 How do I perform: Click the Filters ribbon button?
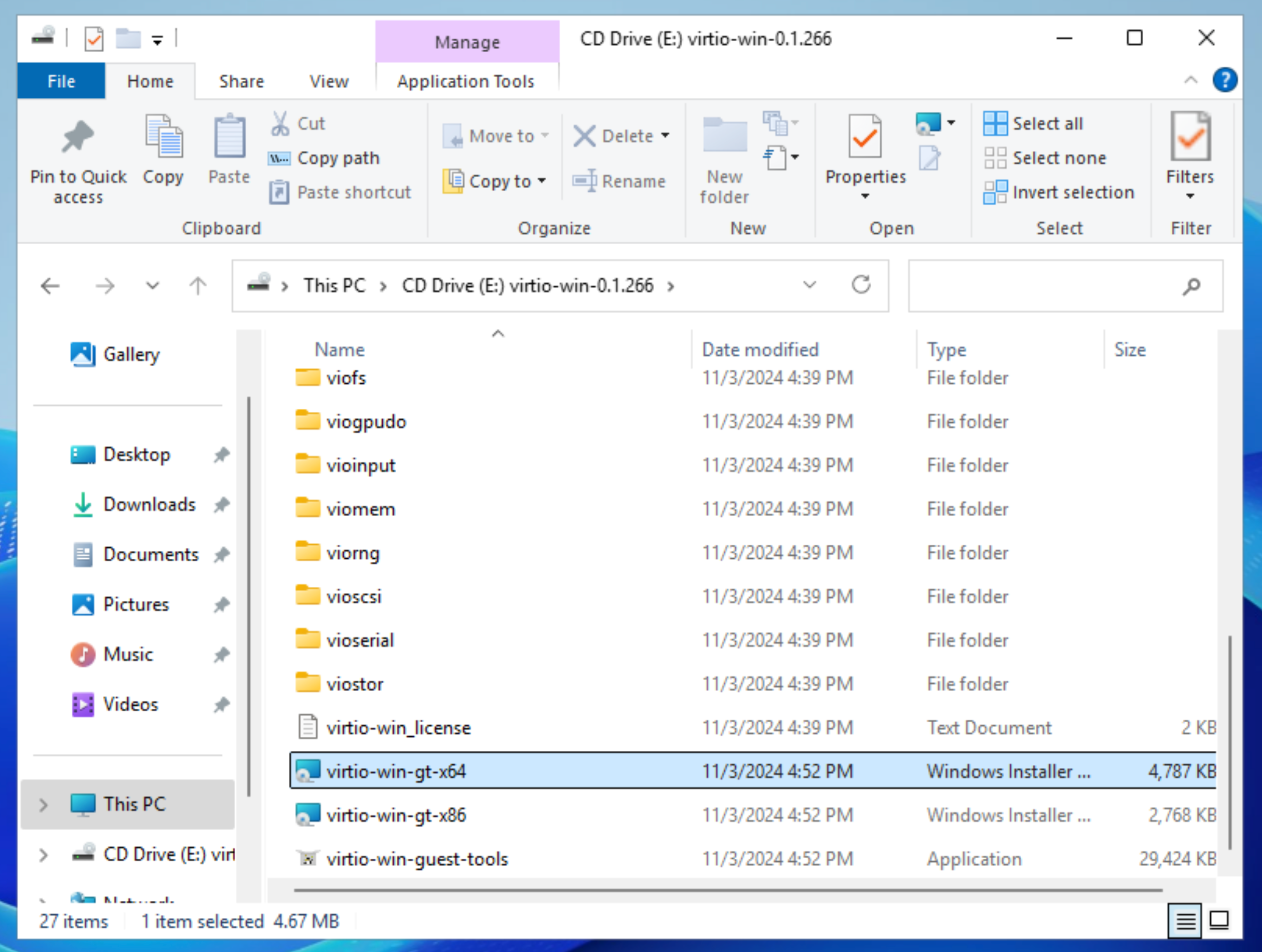(x=1190, y=155)
